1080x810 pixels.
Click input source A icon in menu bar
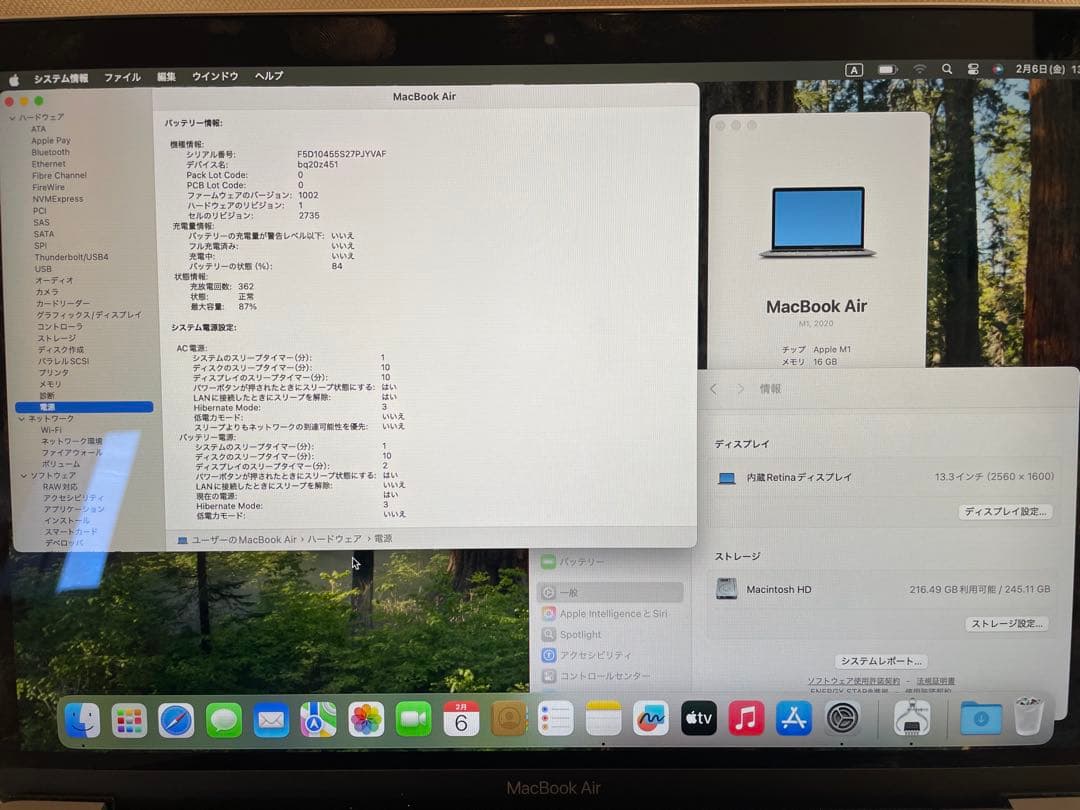[x=853, y=70]
